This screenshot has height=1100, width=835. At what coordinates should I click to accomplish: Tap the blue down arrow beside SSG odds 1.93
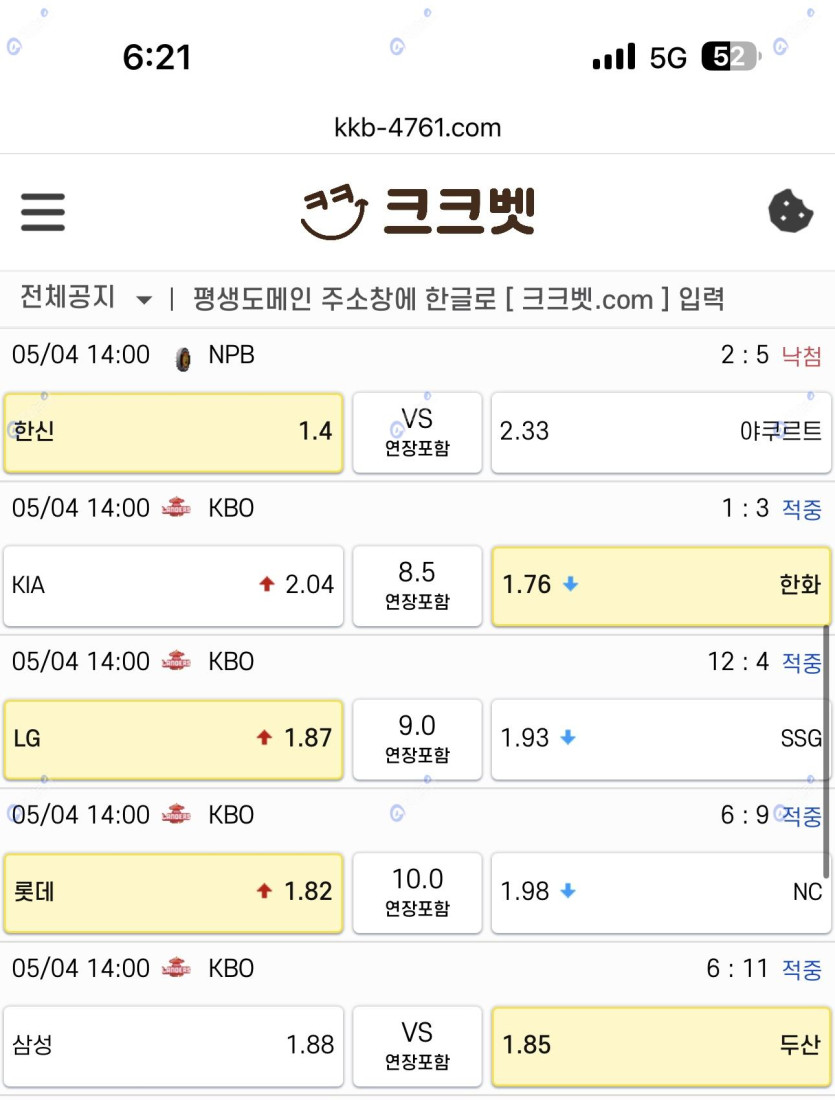568,737
